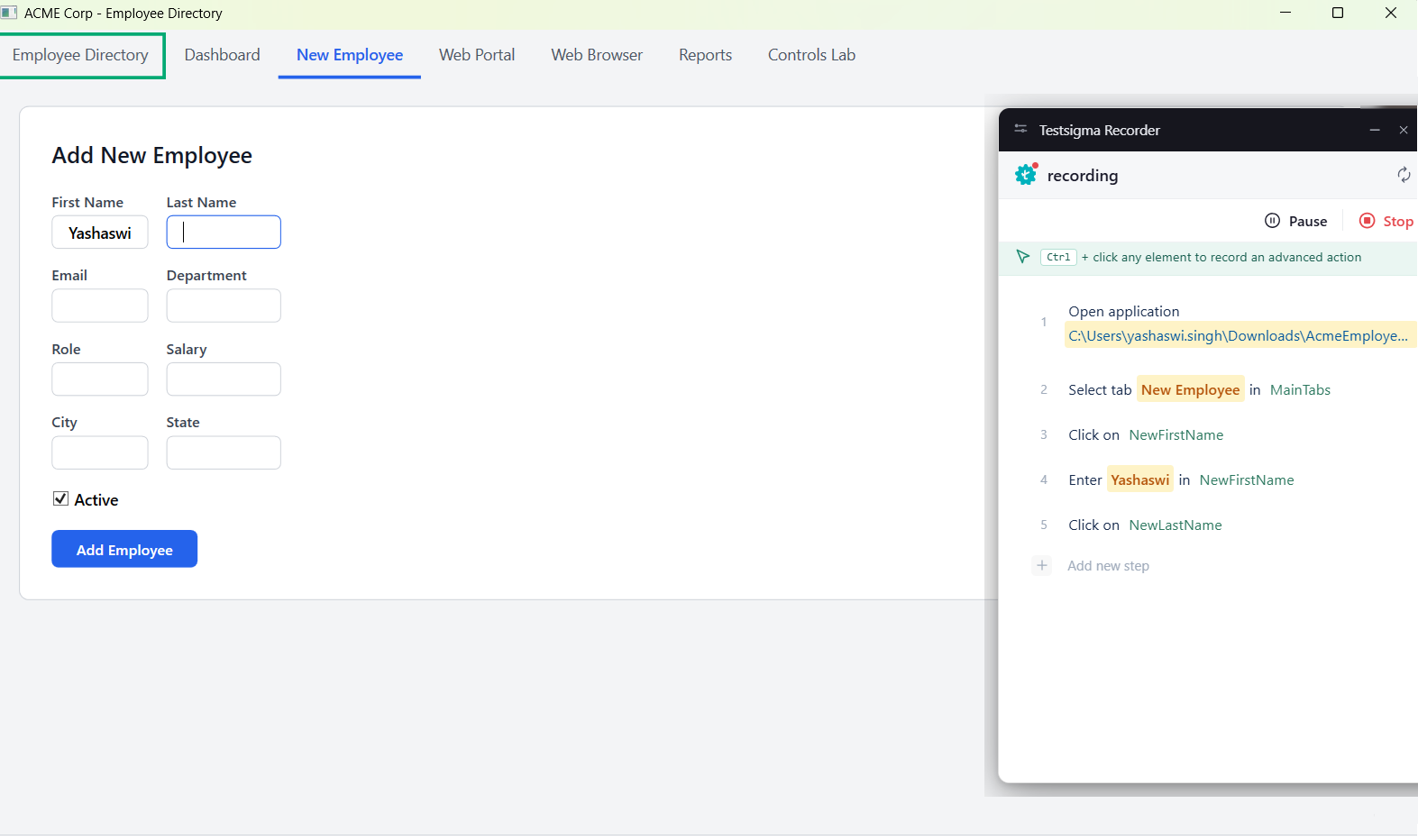
Task: Click the Testsigma gear logo icon
Action: [x=1026, y=174]
